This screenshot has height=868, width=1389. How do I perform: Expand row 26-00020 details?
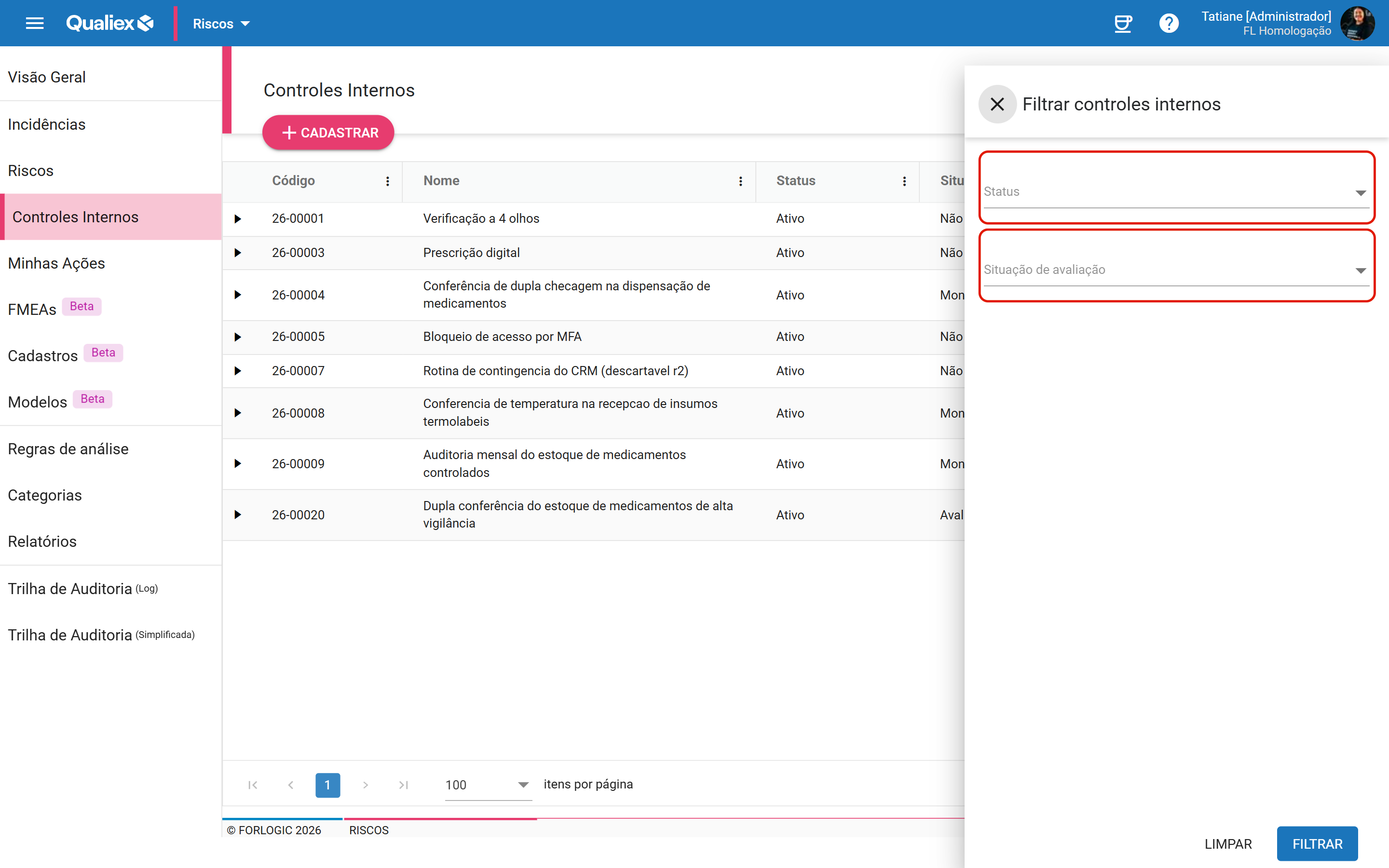238,515
